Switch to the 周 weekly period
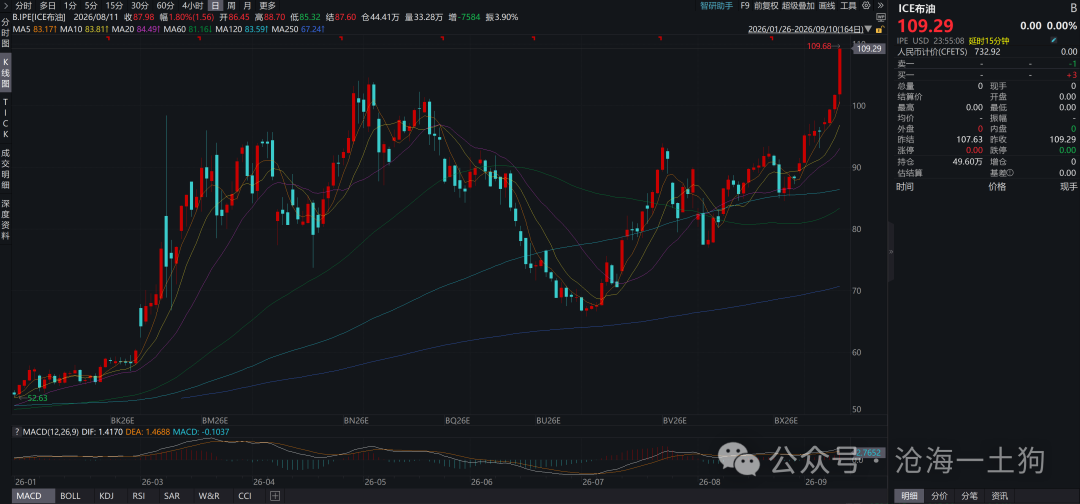 tap(231, 6)
